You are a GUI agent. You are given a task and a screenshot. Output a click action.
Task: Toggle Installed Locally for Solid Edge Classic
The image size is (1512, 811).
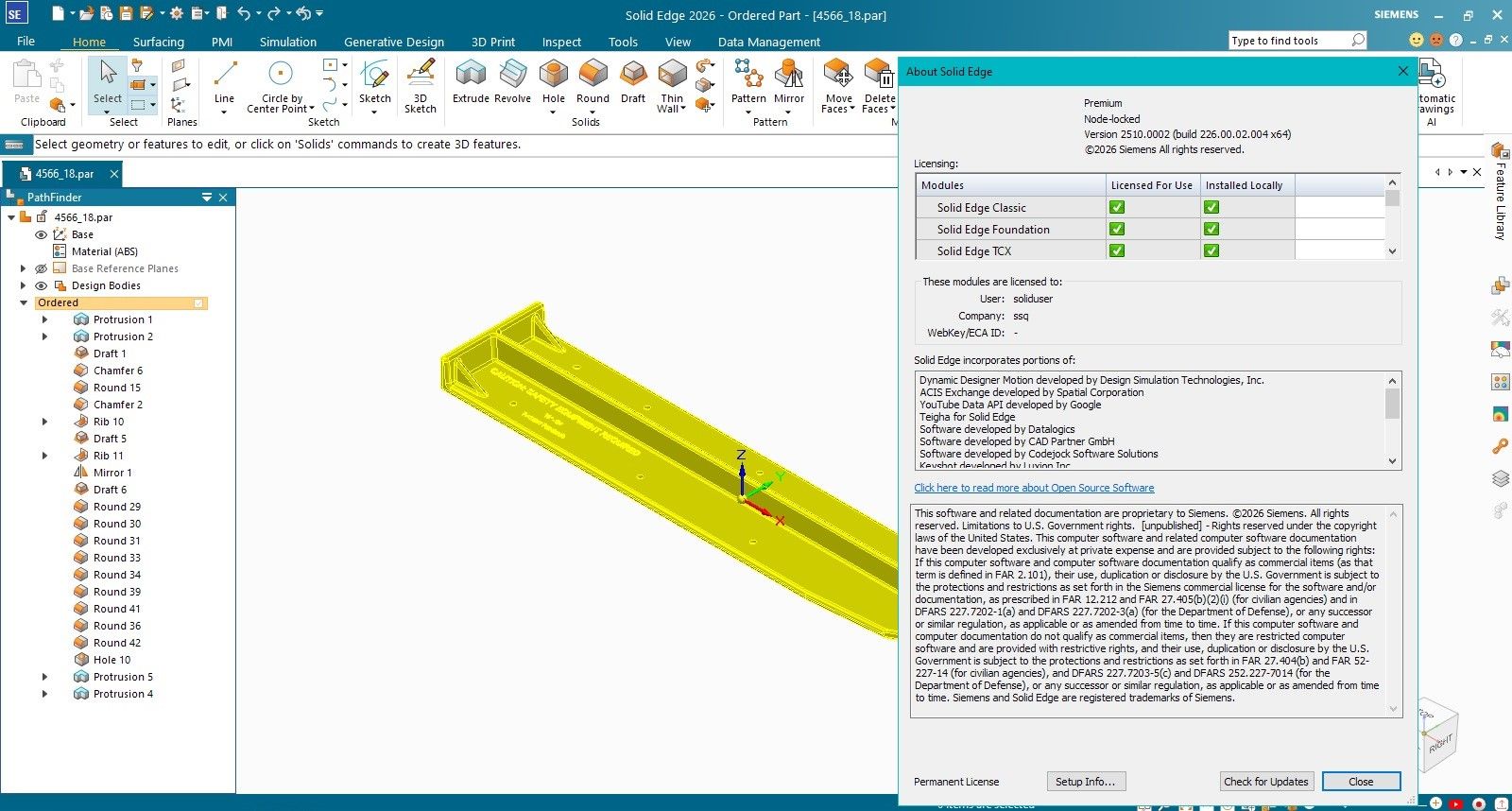tap(1211, 207)
